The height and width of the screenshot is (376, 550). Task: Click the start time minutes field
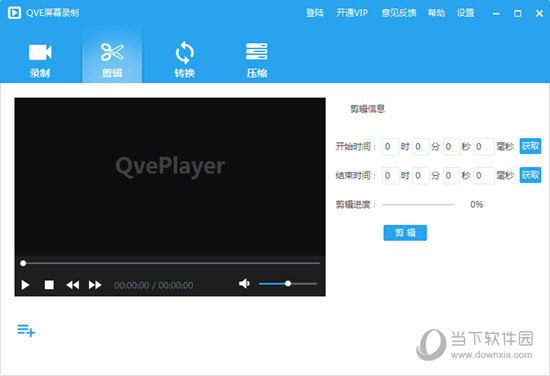coord(421,147)
